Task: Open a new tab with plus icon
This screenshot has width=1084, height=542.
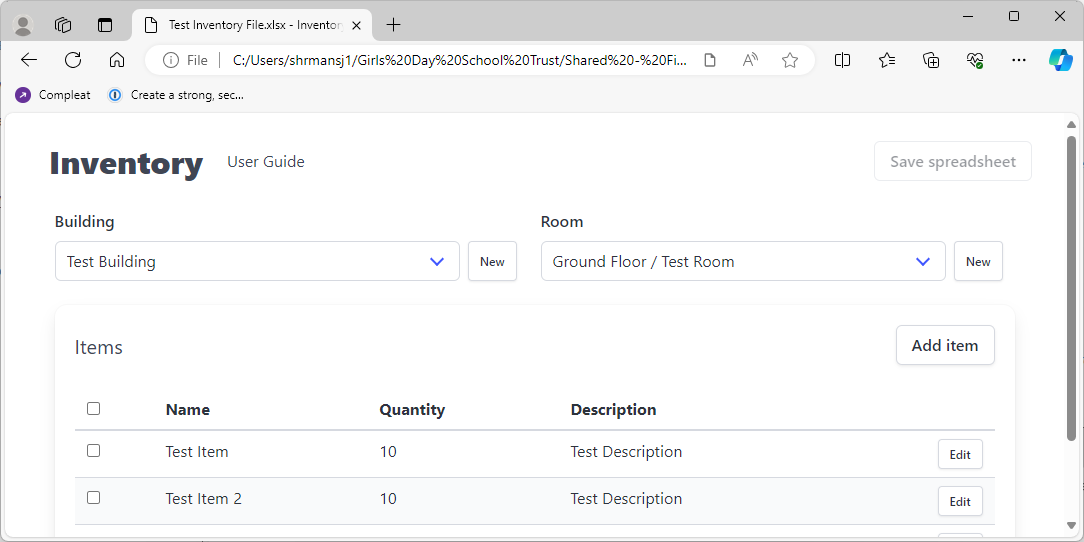Action: coord(394,25)
